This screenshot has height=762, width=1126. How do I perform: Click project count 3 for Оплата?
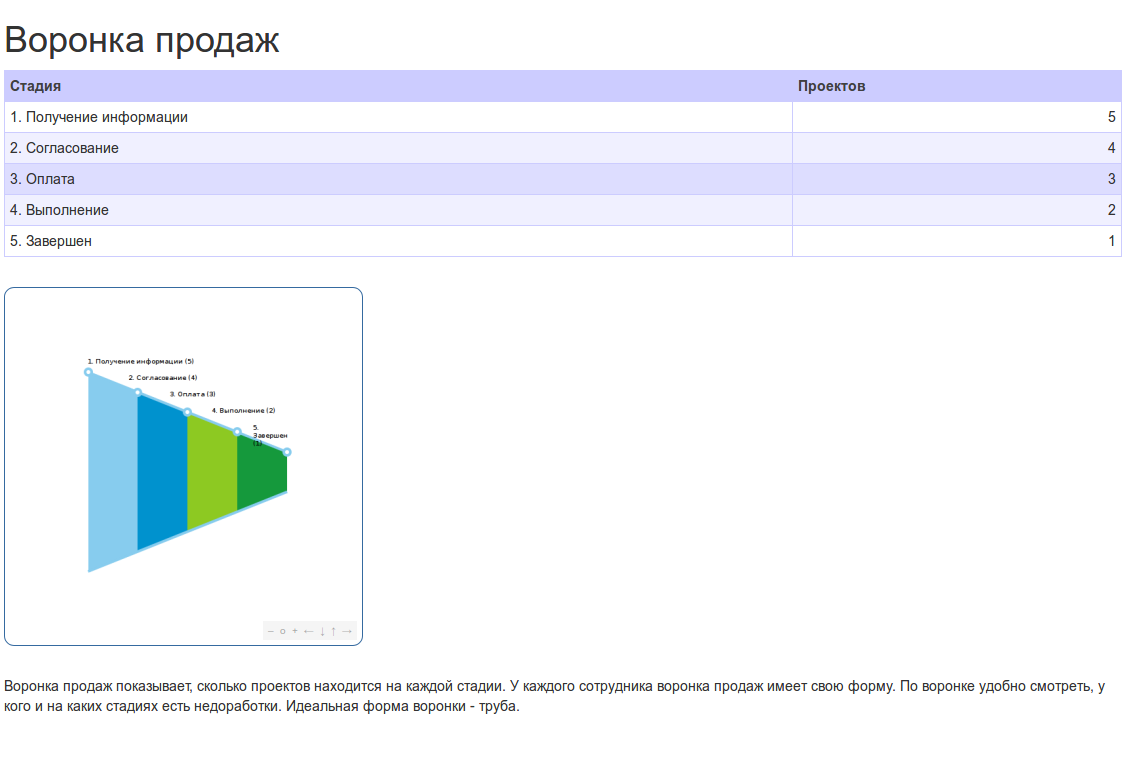[x=1111, y=179]
